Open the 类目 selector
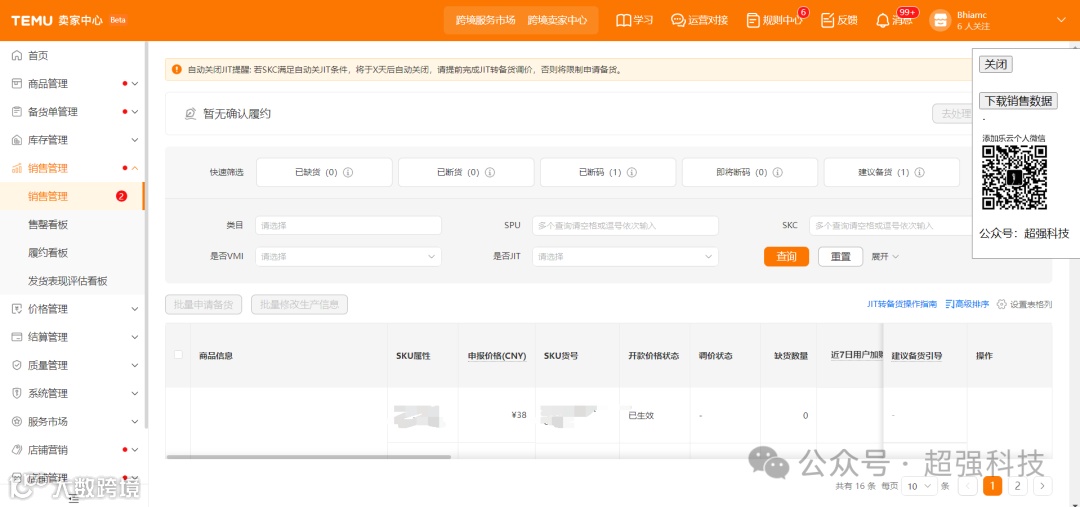 tap(348, 225)
